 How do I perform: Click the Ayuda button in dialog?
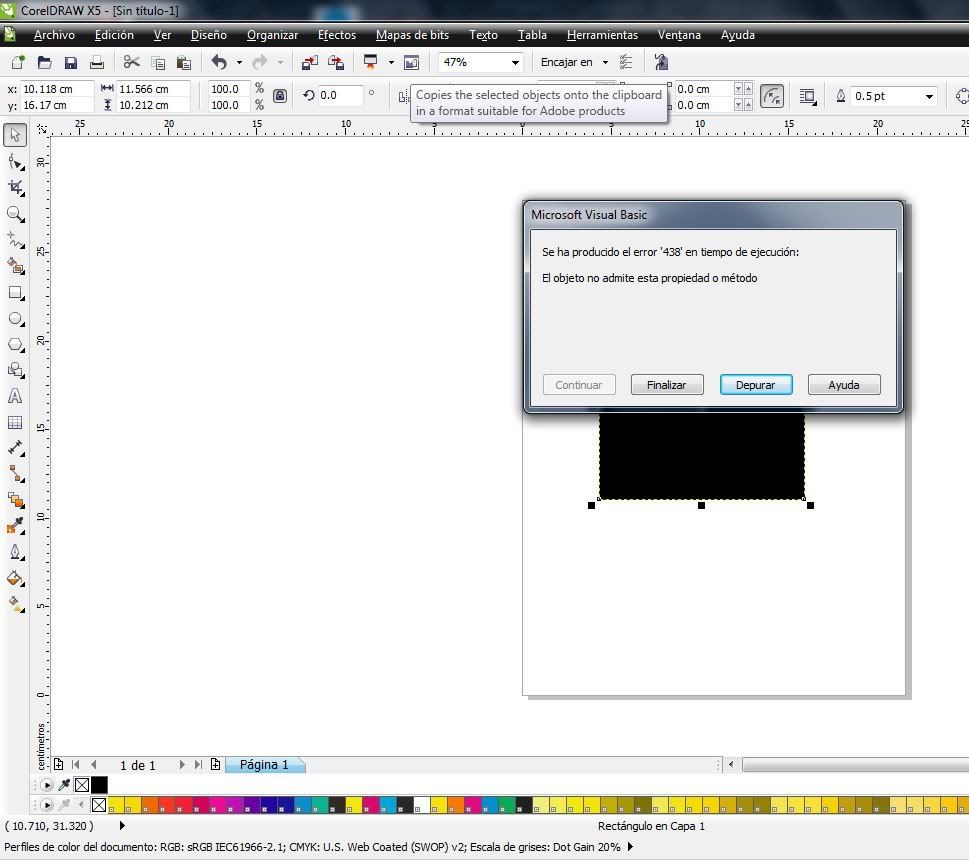[844, 385]
